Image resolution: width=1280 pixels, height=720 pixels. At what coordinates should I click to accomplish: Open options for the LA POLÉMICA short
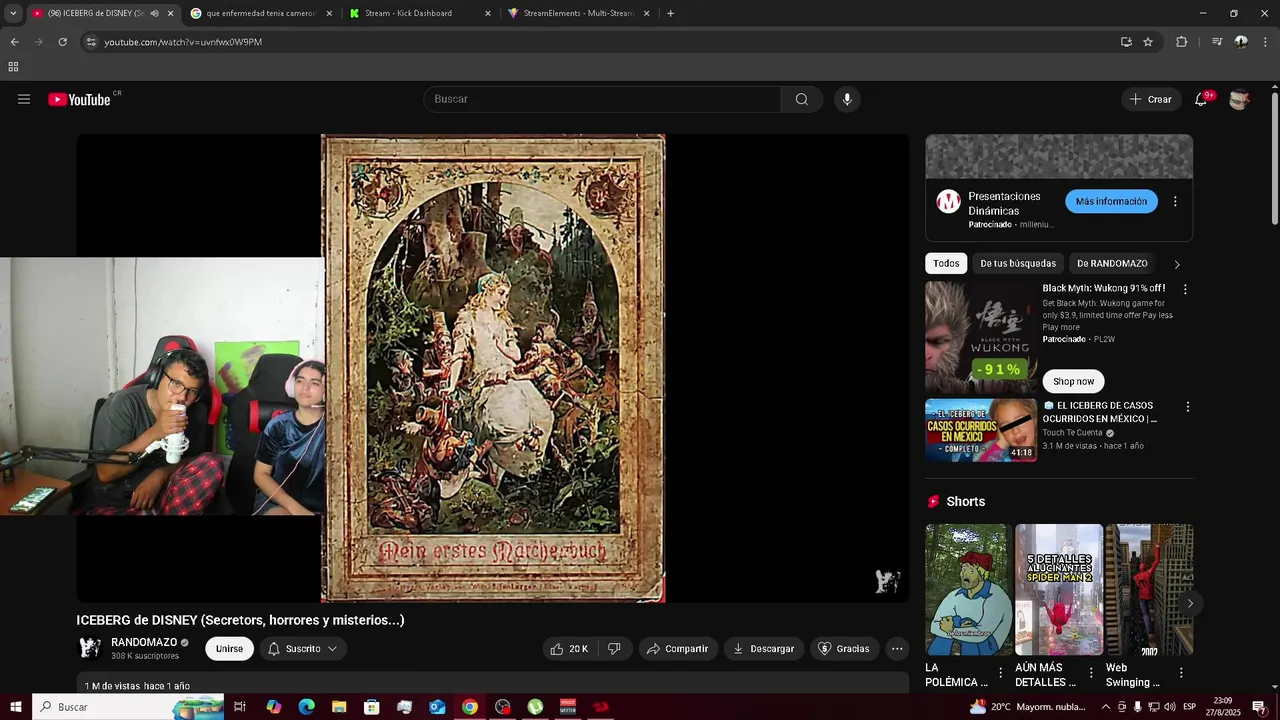[x=1000, y=673]
